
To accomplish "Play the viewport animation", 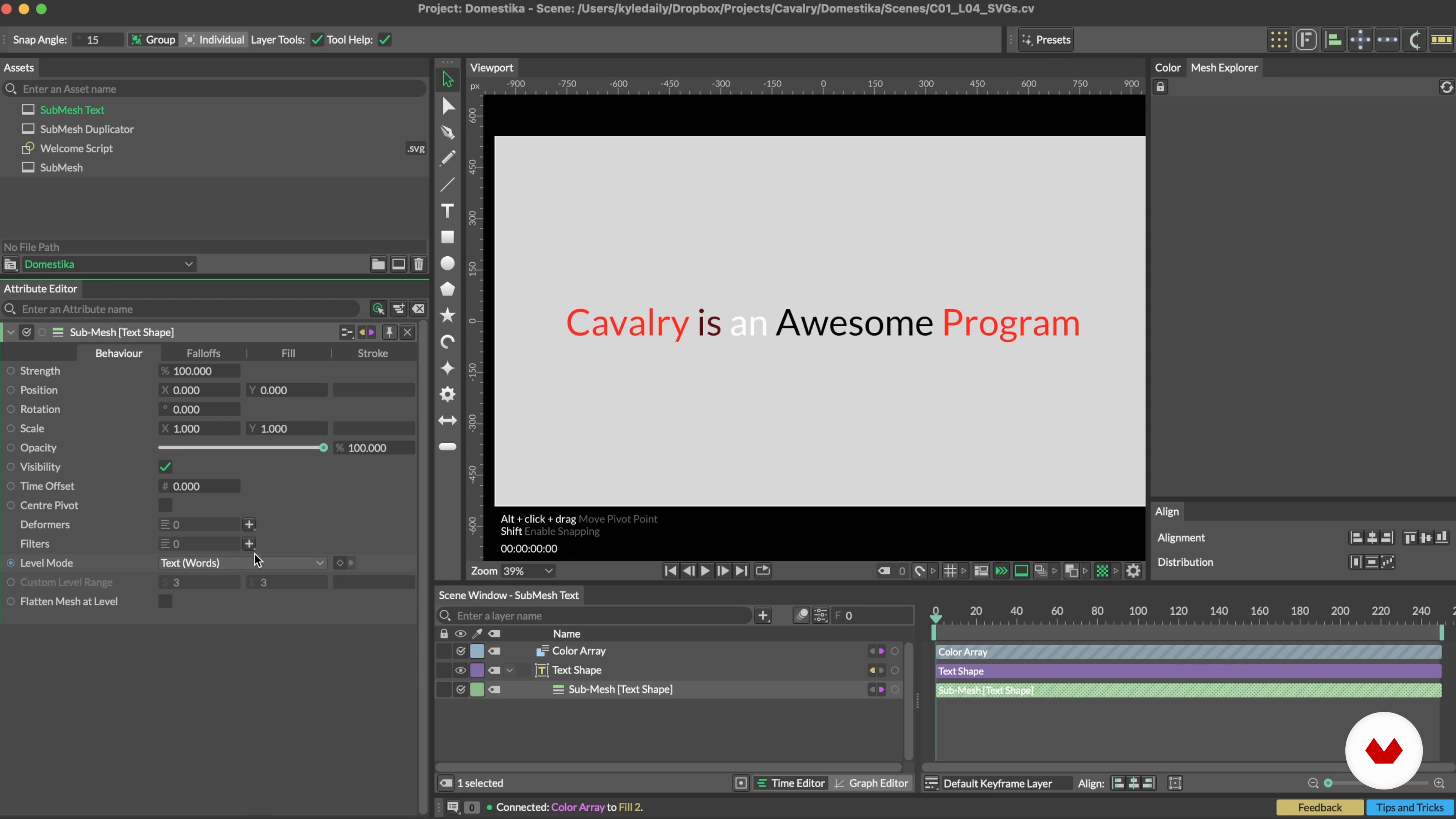I will (705, 571).
